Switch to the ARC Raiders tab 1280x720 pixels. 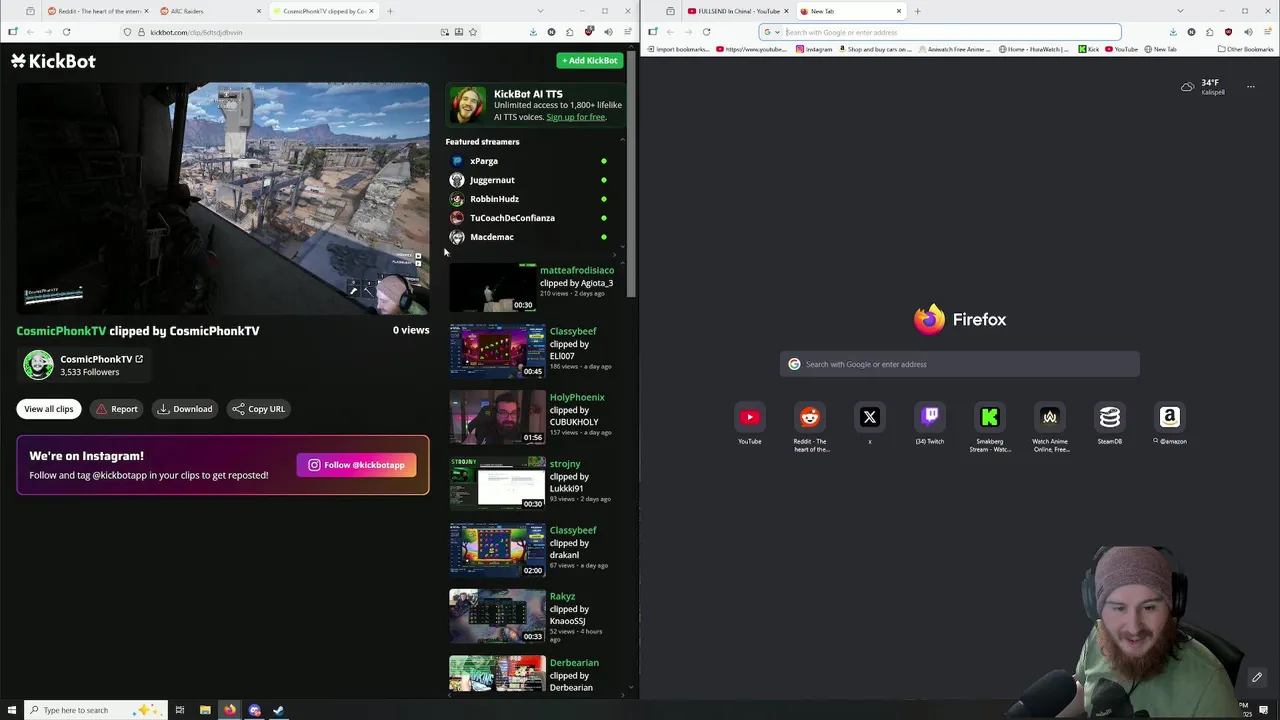208,11
